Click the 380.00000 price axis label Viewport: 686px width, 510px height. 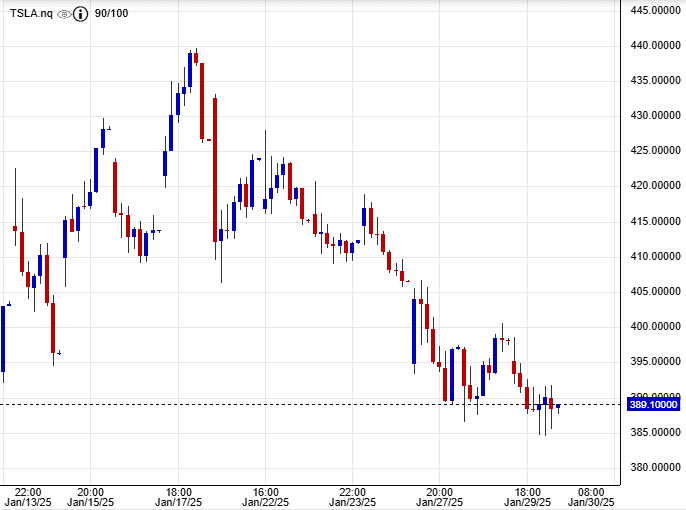[655, 467]
